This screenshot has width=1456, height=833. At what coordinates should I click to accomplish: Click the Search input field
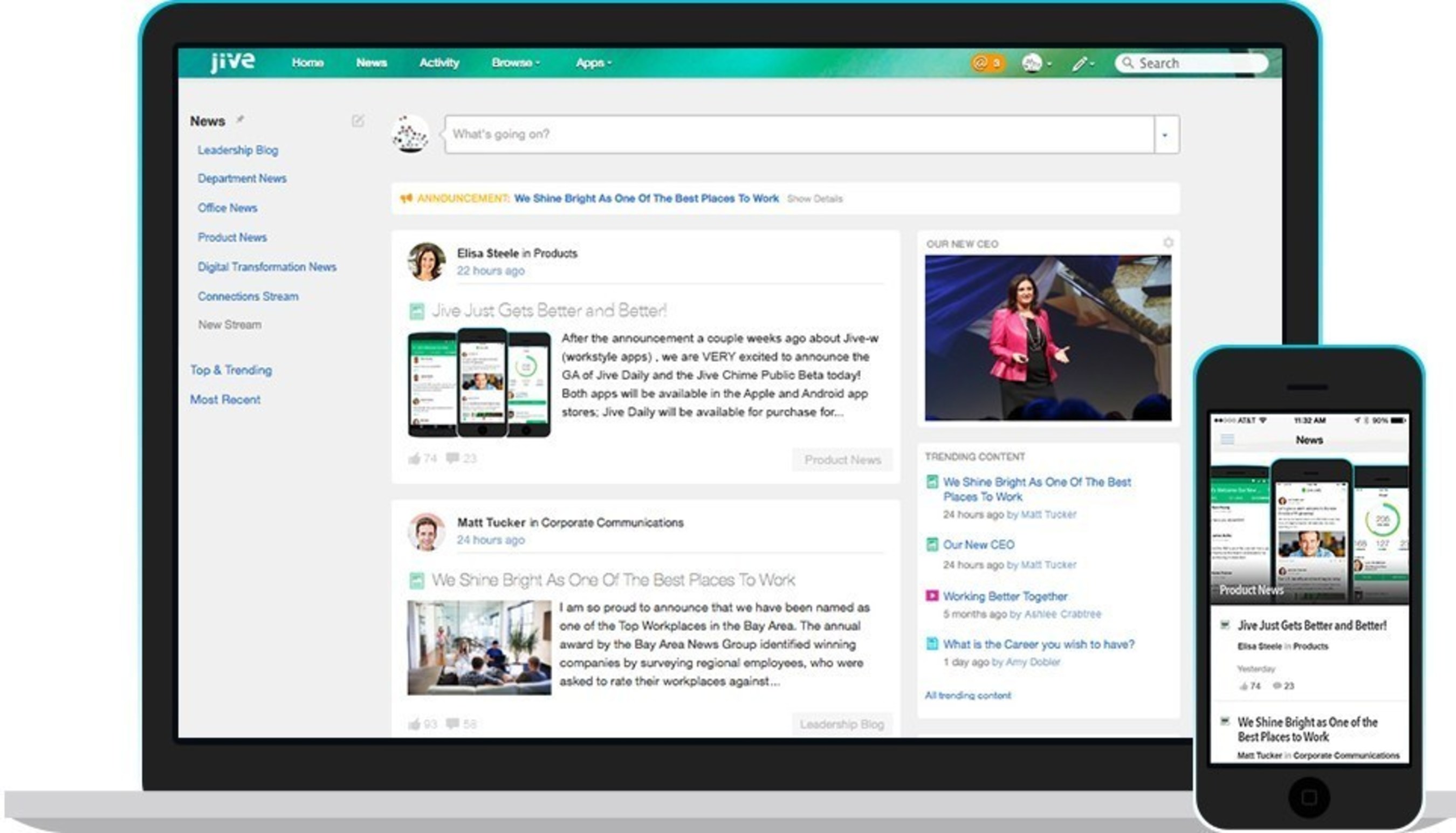1191,63
